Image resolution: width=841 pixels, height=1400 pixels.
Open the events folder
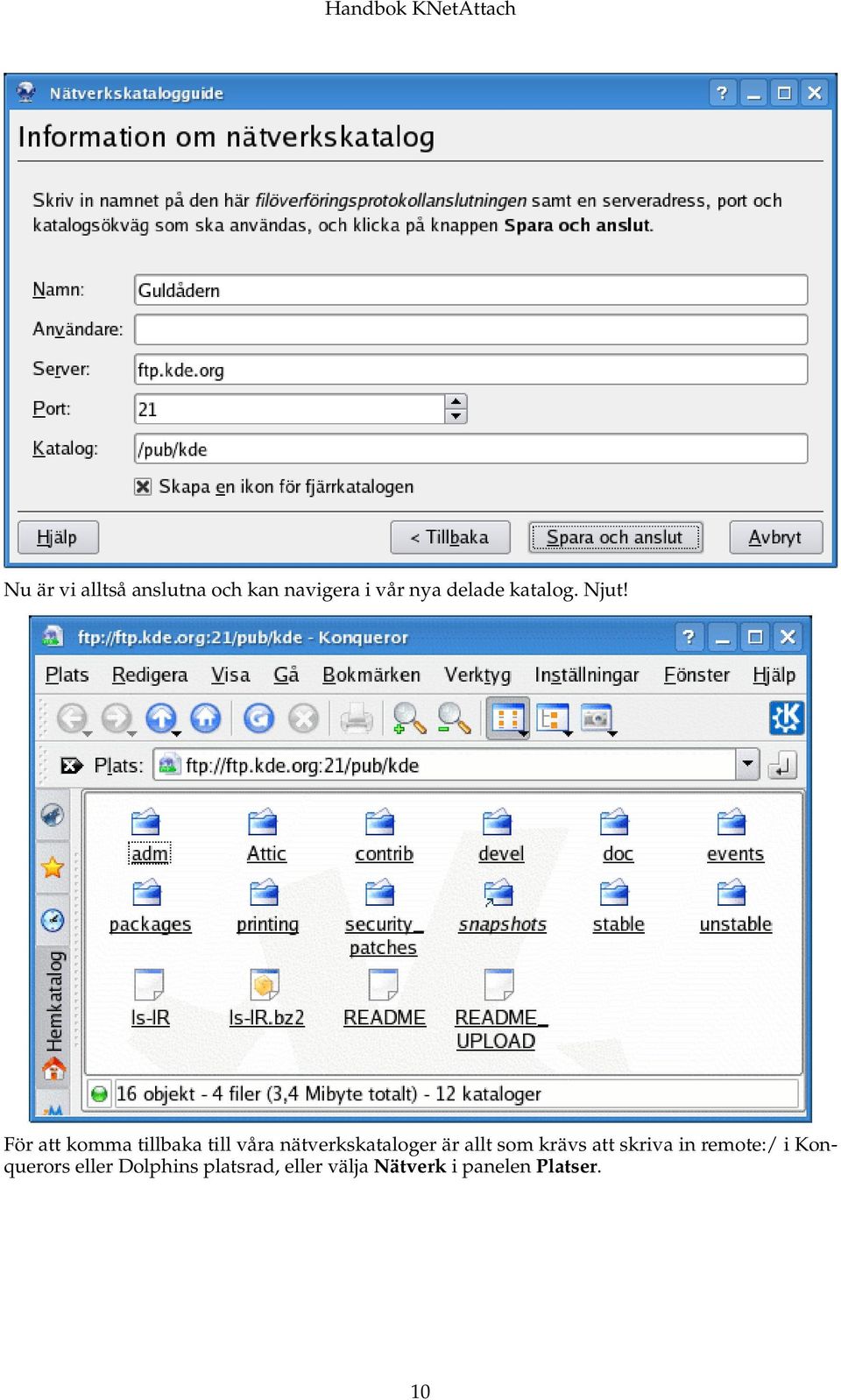(x=734, y=836)
